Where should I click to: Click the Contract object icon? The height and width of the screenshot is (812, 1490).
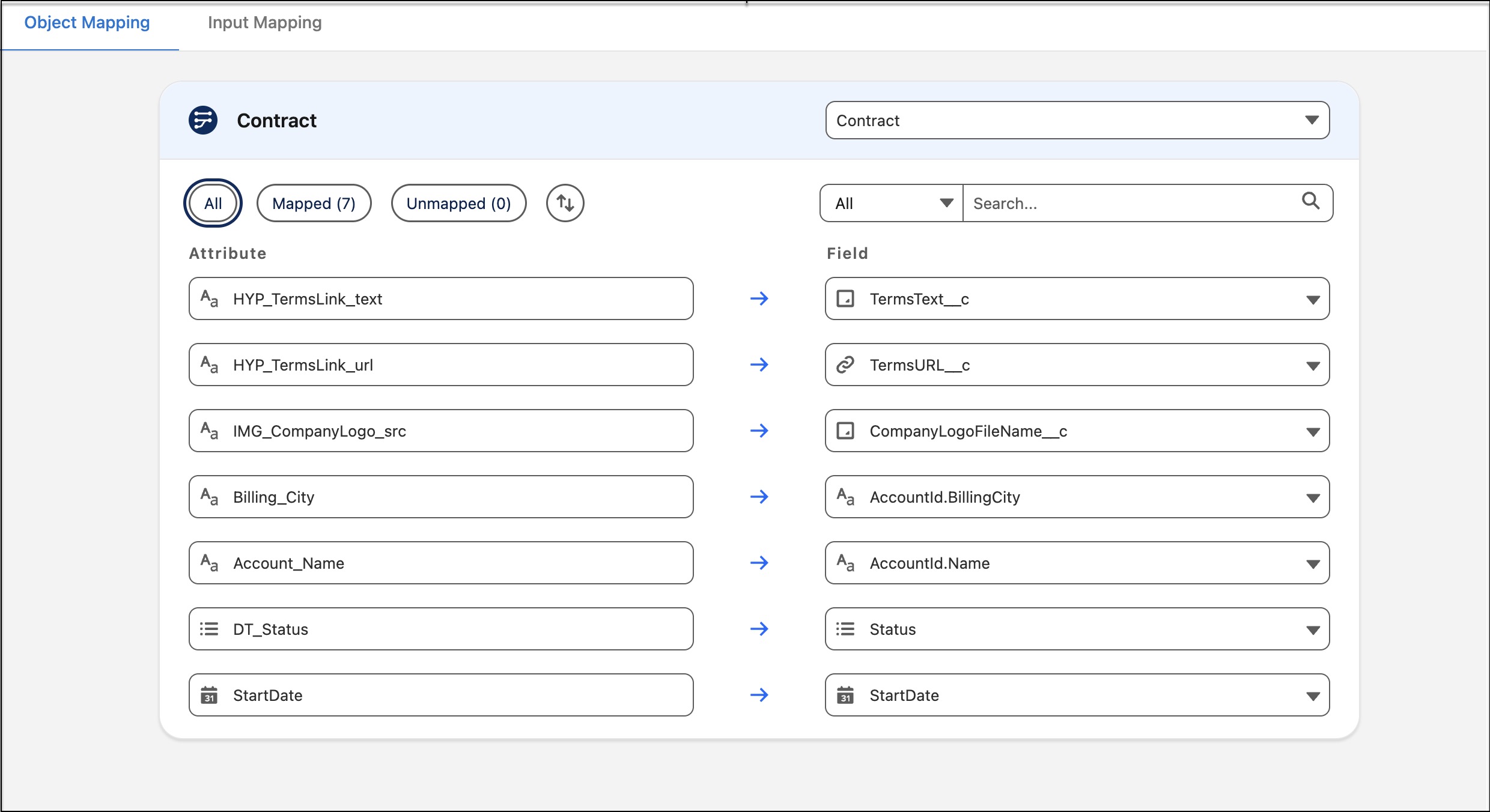[x=203, y=120]
